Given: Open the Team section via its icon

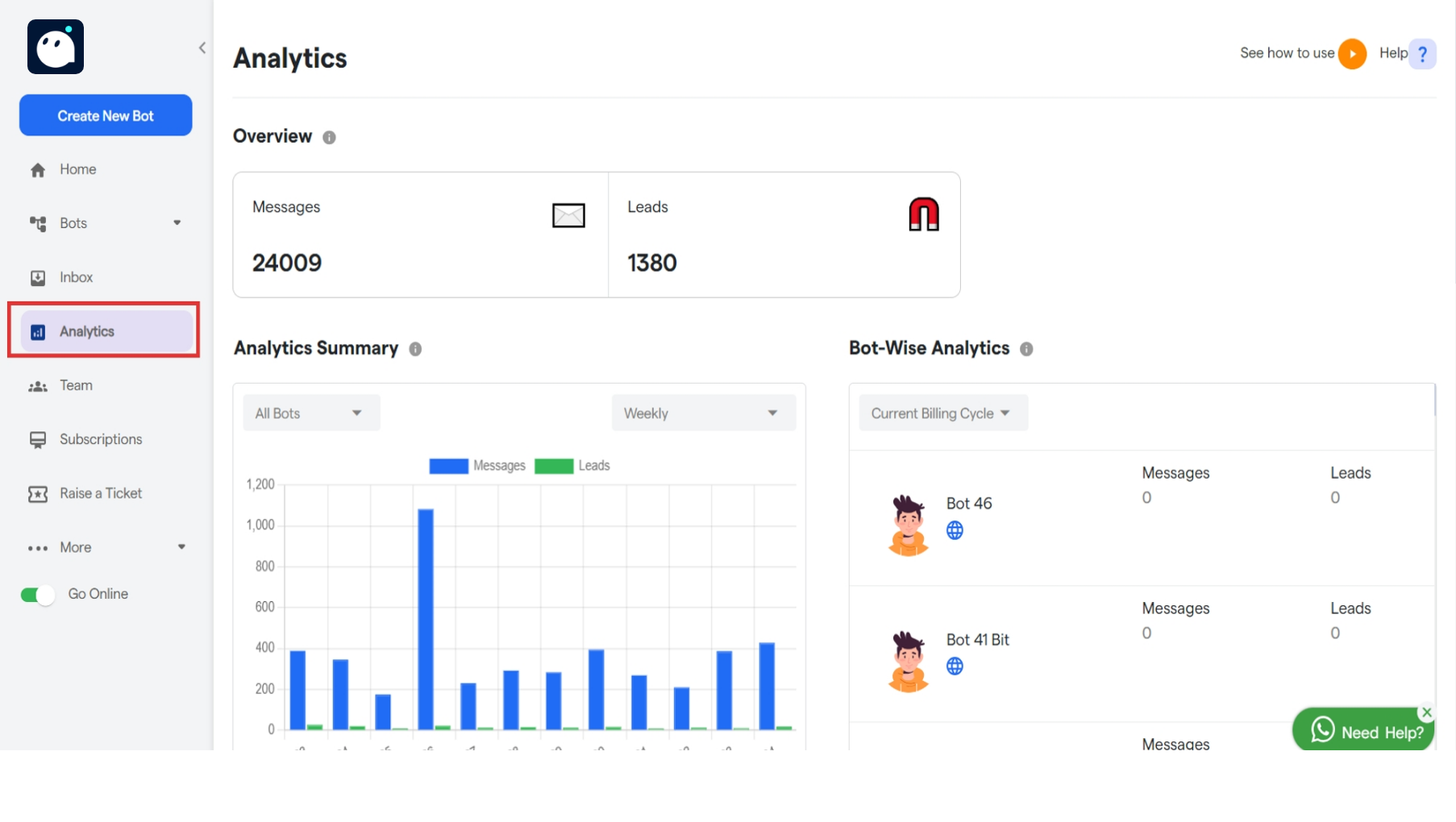Looking at the screenshot, I should pos(38,385).
